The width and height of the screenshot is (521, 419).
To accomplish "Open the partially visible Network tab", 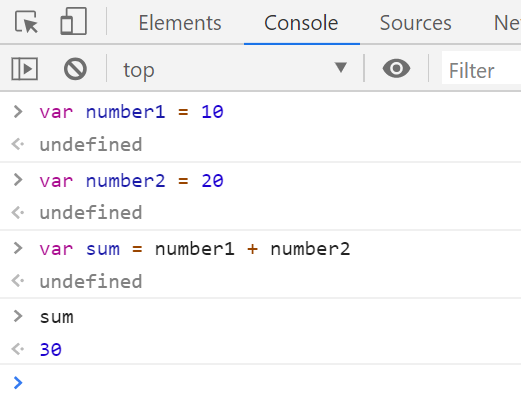I will [507, 23].
